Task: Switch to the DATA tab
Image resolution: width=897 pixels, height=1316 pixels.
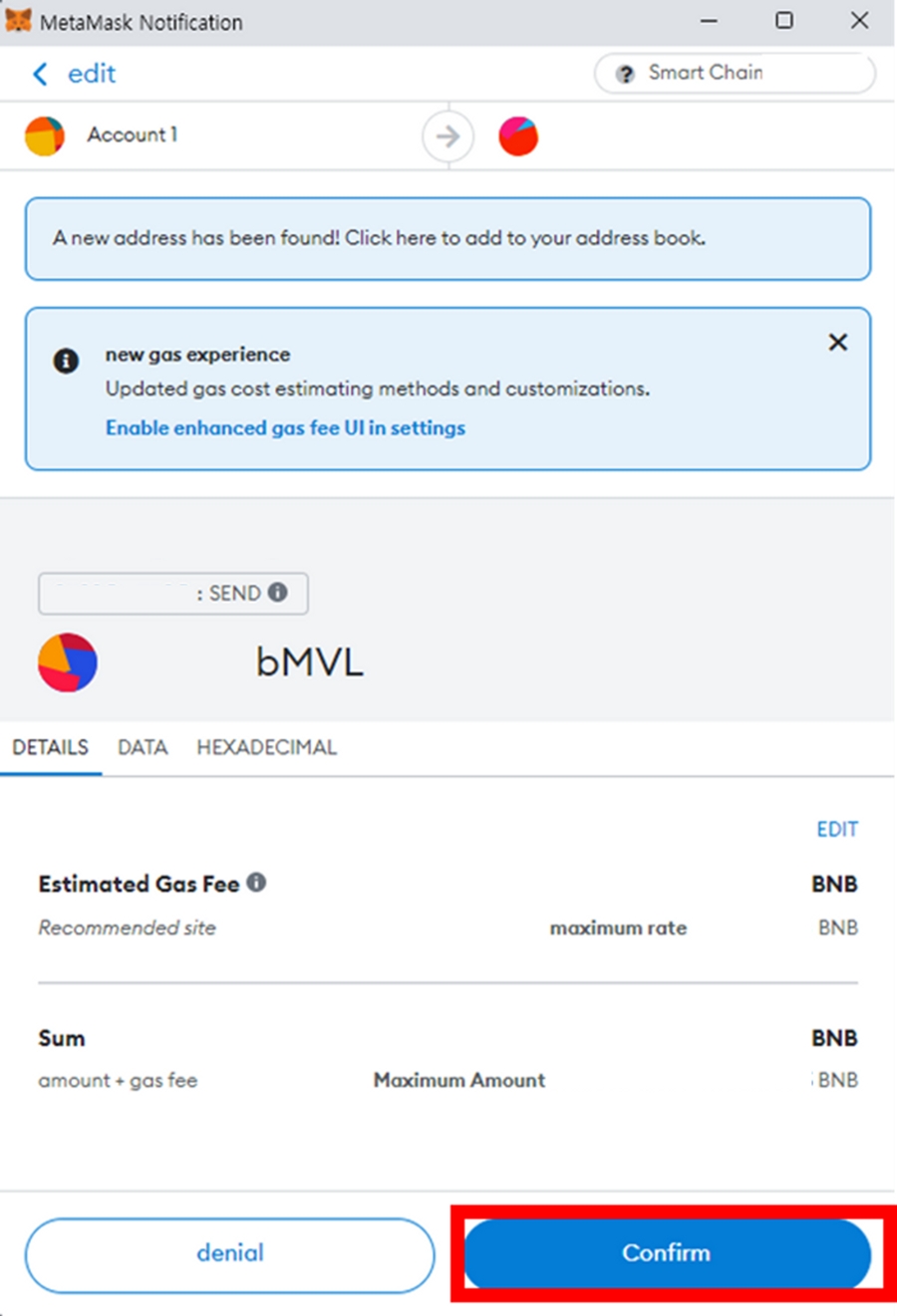Action: tap(143, 747)
